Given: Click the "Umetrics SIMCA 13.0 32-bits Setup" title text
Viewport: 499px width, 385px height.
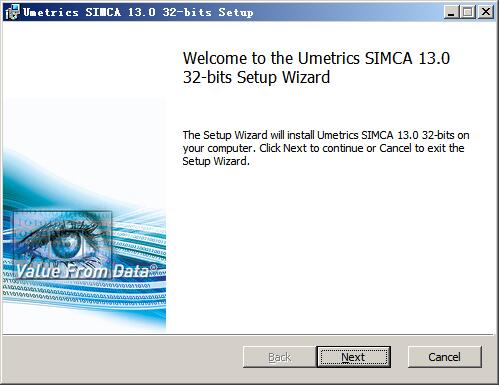Looking at the screenshot, I should 138,12.
